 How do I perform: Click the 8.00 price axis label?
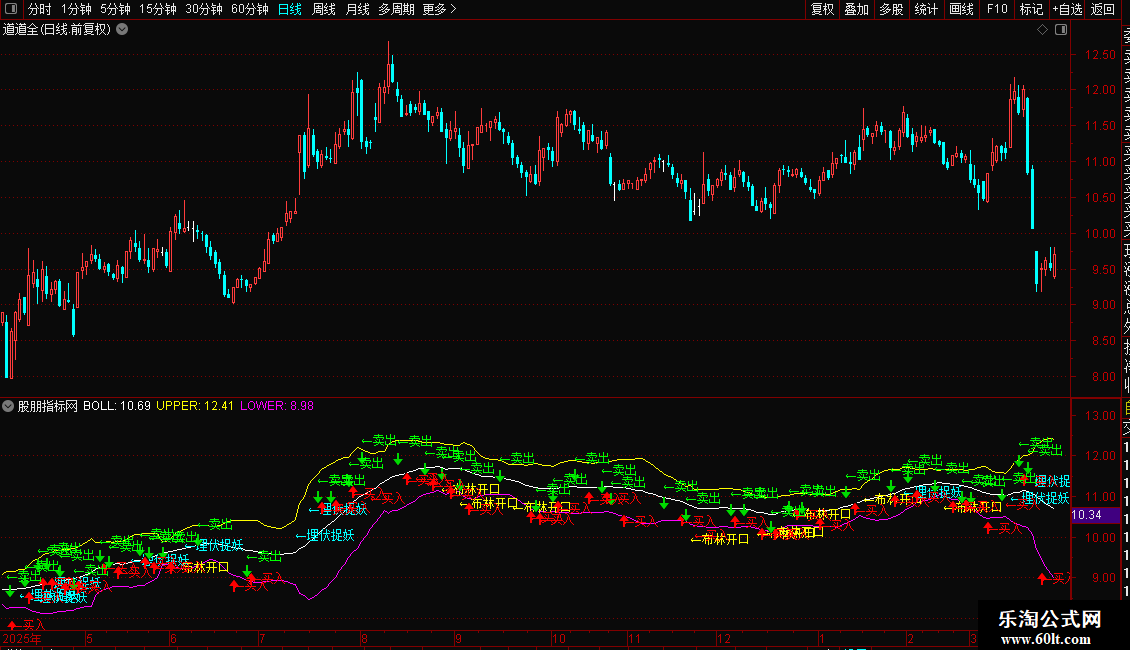tap(1104, 377)
